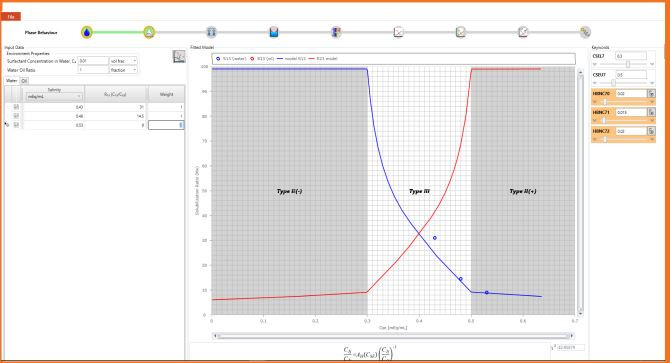Switch to the Oil tab
670x363 pixels.
coord(24,81)
